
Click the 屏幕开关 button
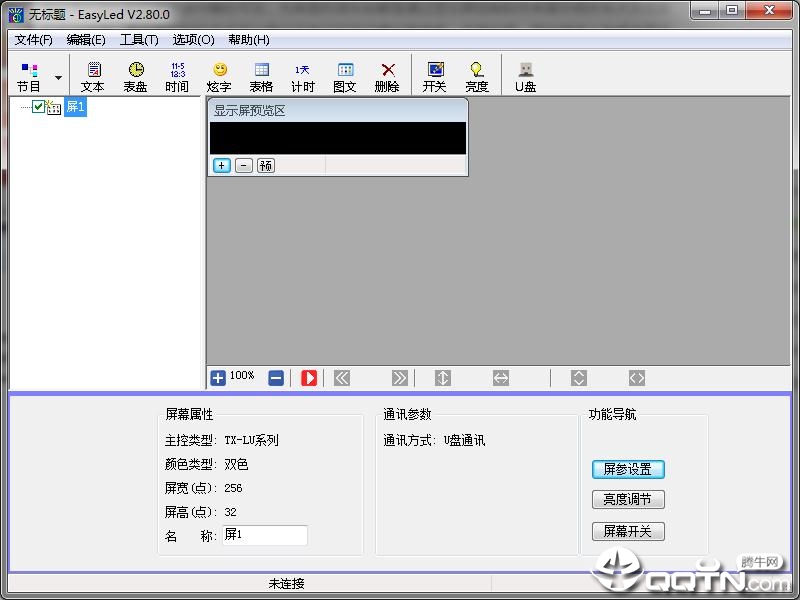(628, 532)
